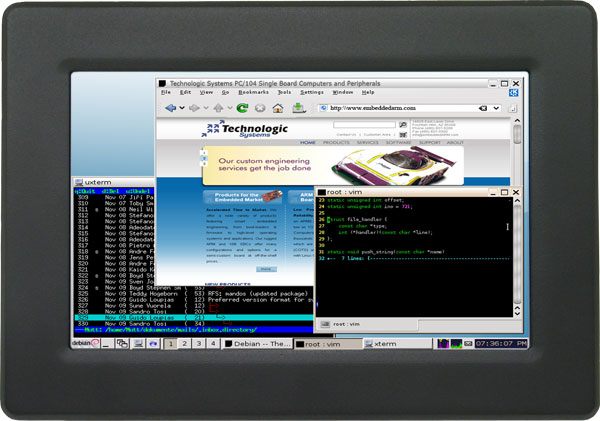Viewport: 600px width, 421px height.
Task: Click the shopping cart icon on the webpage
Action: point(403,134)
